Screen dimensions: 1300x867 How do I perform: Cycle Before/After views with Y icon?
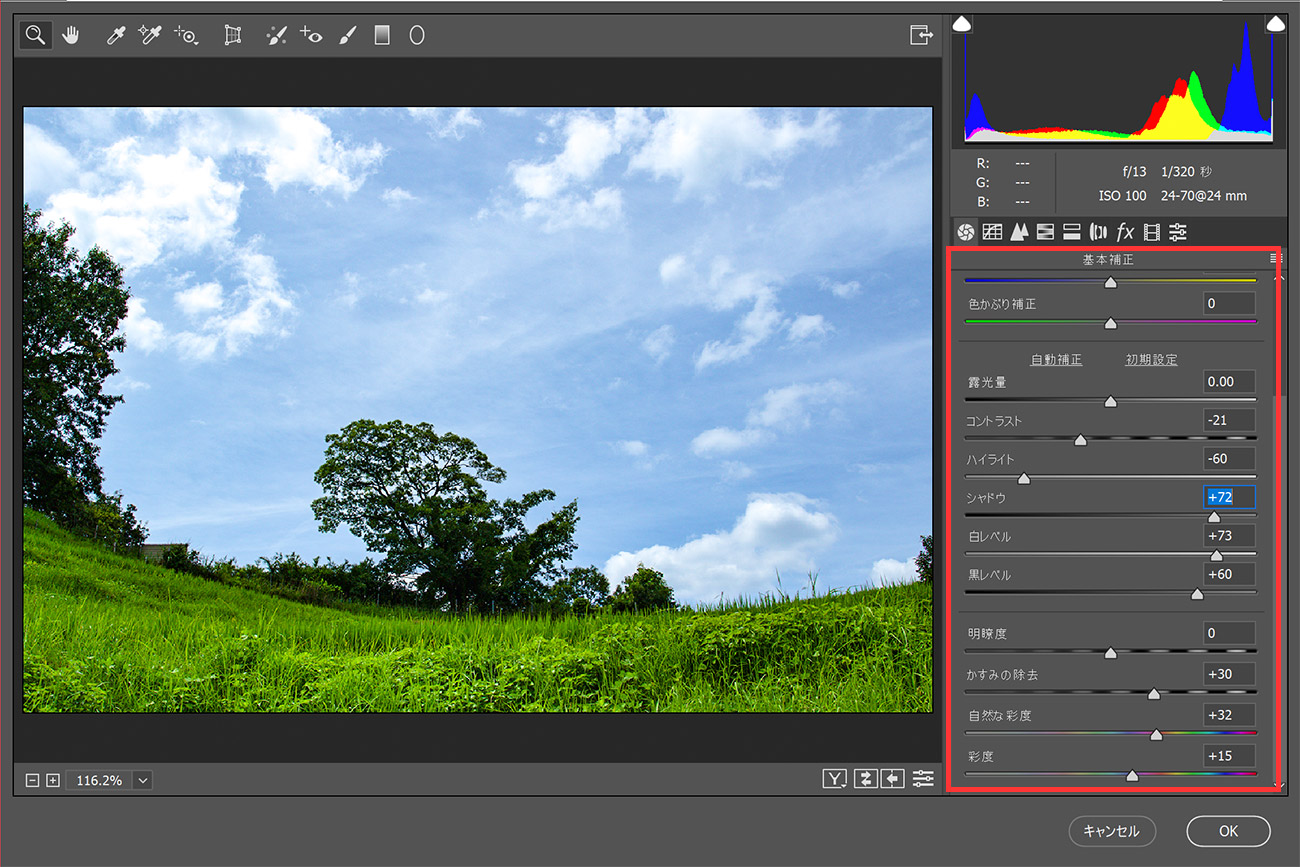point(835,778)
